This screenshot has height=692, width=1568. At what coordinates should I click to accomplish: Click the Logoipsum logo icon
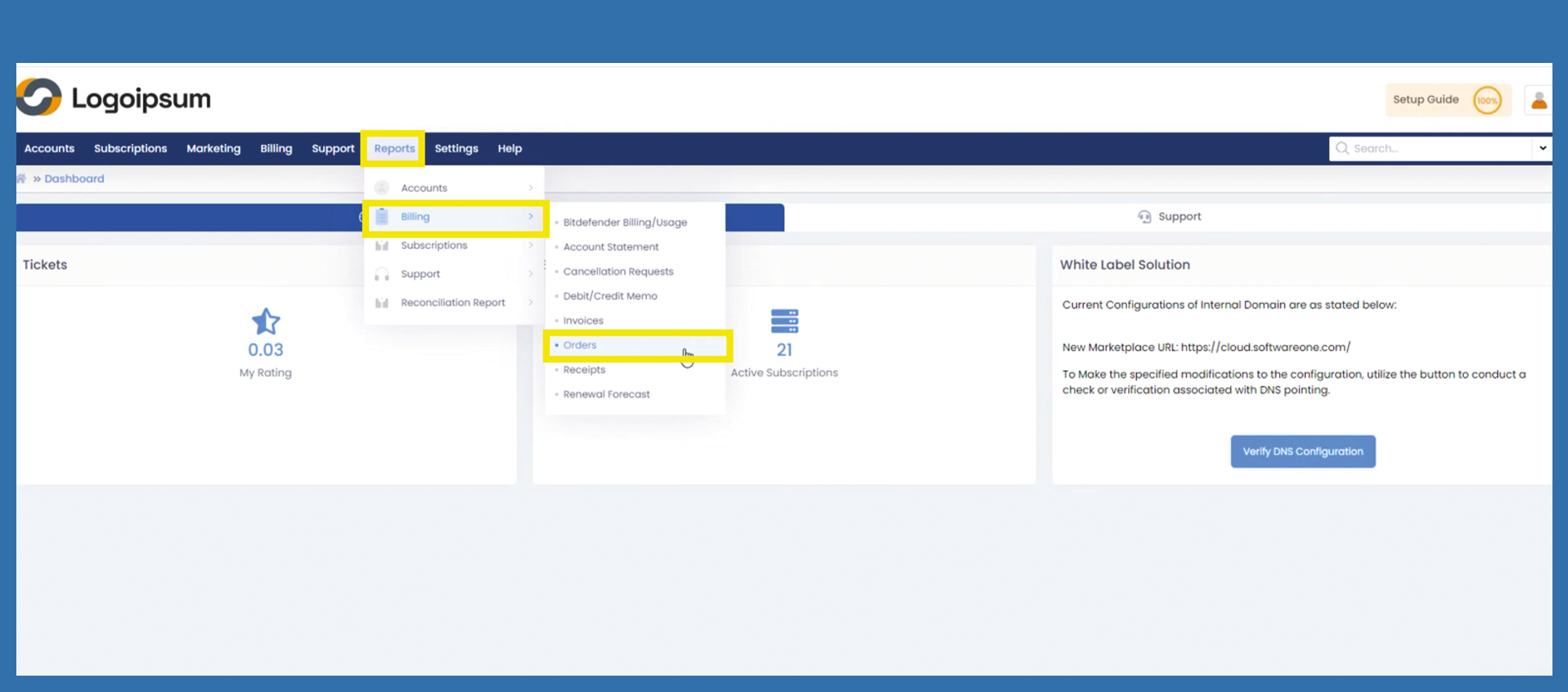pos(38,98)
